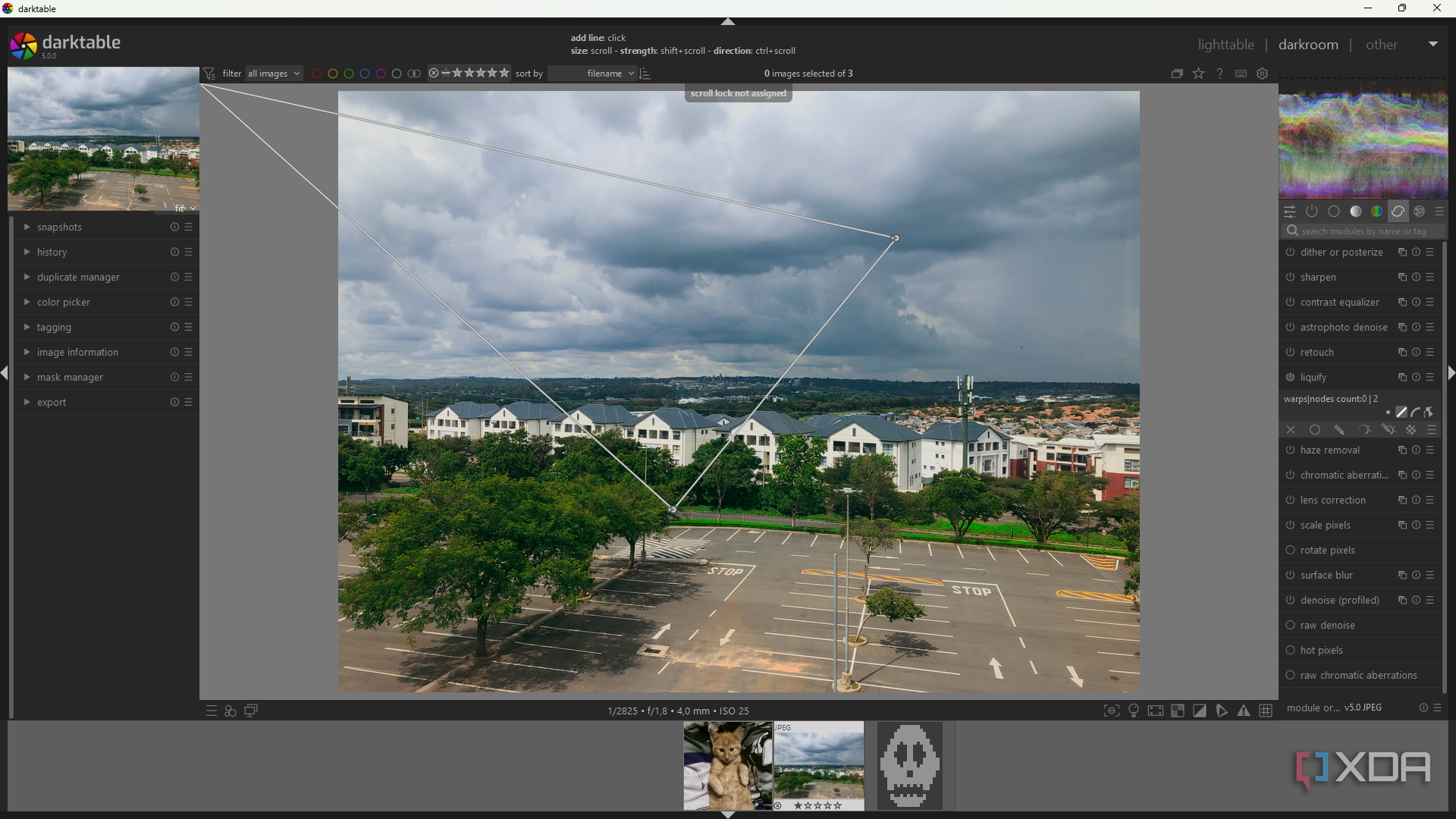Toggle color assessment lightbulb
This screenshot has width=1456, height=819.
click(1134, 711)
